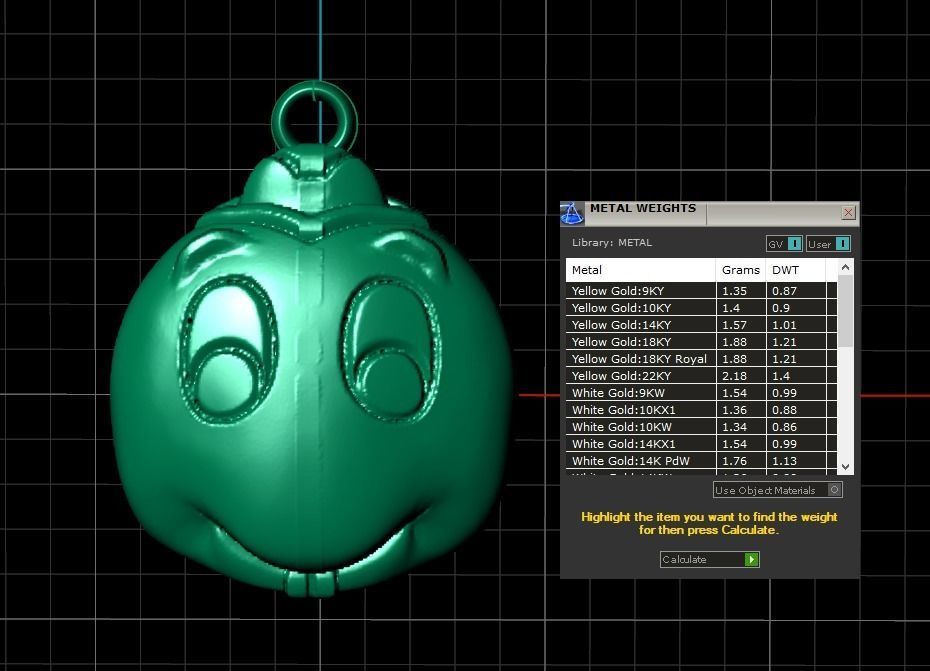The height and width of the screenshot is (671, 930).
Task: Select the White Gold:14K PdW row
Action: [x=640, y=461]
